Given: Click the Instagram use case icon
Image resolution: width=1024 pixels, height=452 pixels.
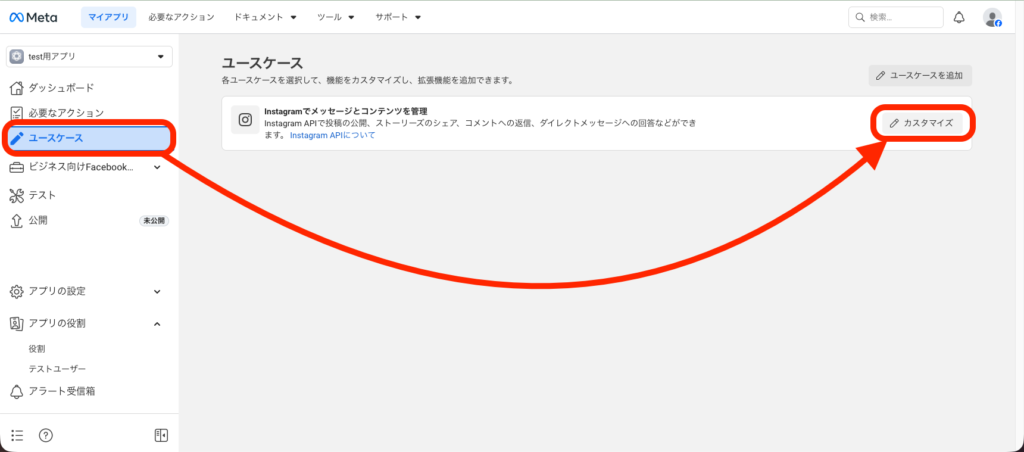Looking at the screenshot, I should [x=244, y=120].
